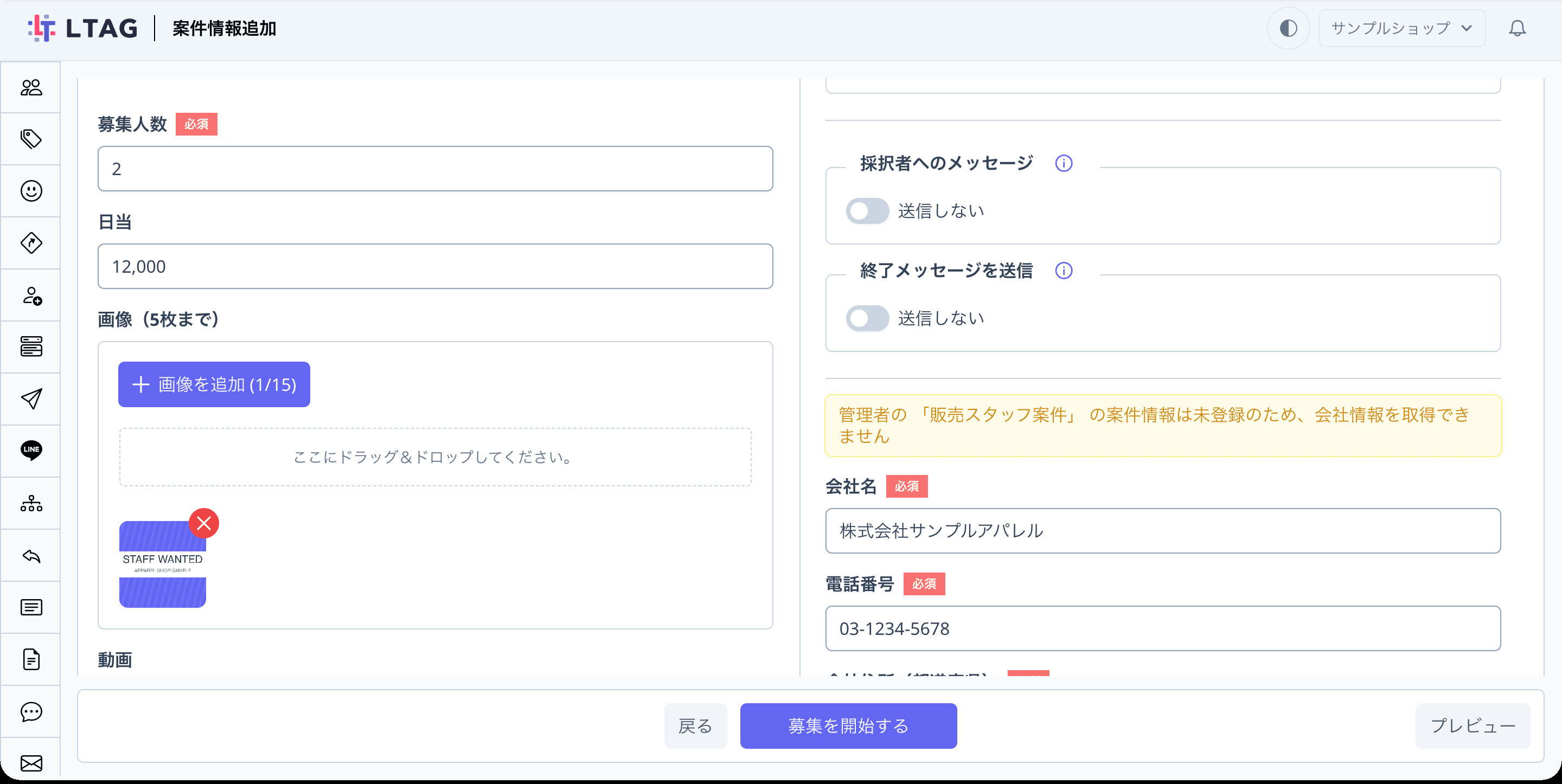Open the add-user sidebar icon
The height and width of the screenshot is (784, 1562).
(x=31, y=295)
